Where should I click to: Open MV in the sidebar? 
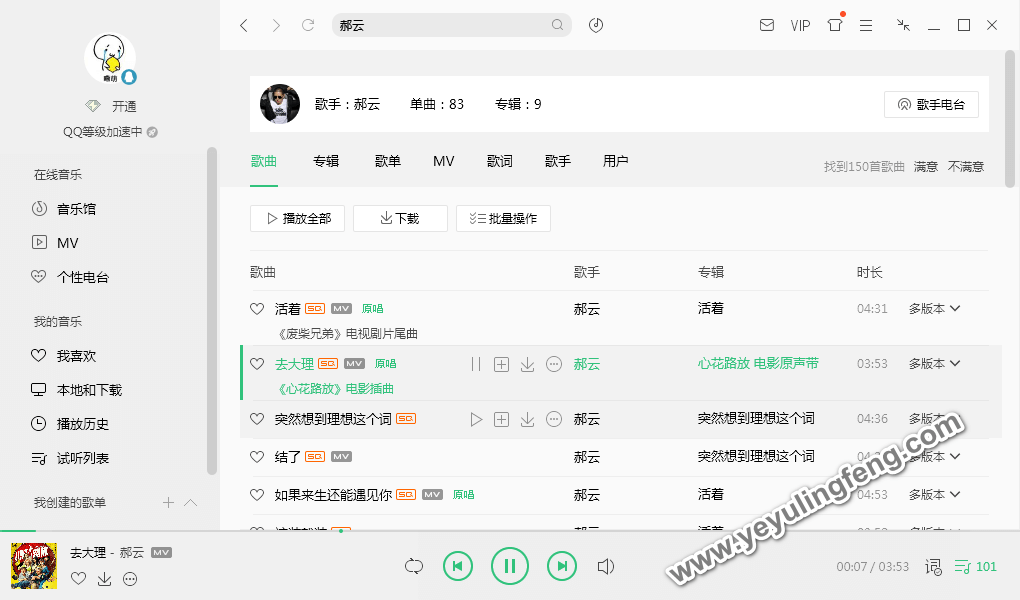point(68,243)
